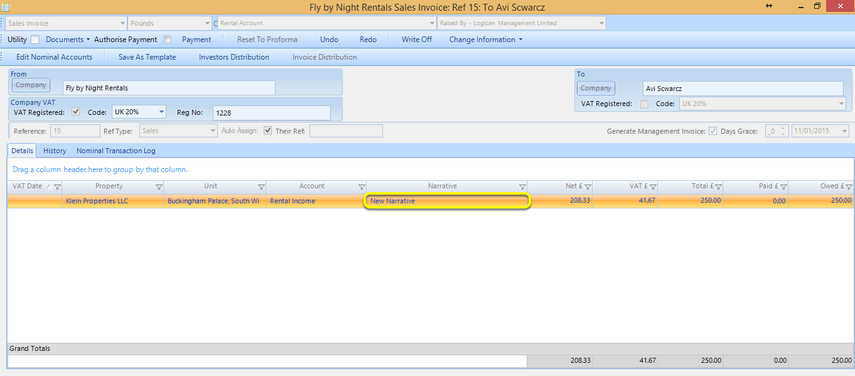Viewport: 855px width, 376px height.
Task: Click the restore window button
Action: point(817,5)
